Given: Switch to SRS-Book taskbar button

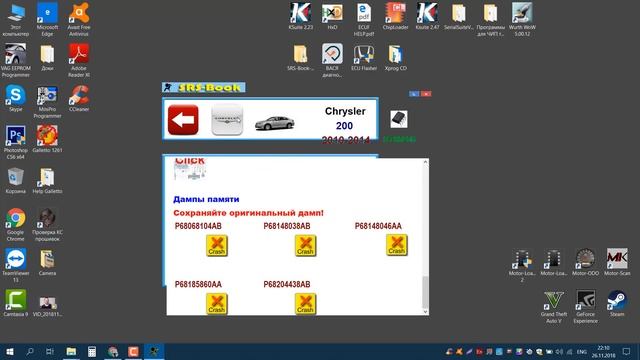Looking at the screenshot, I should pos(153,351).
